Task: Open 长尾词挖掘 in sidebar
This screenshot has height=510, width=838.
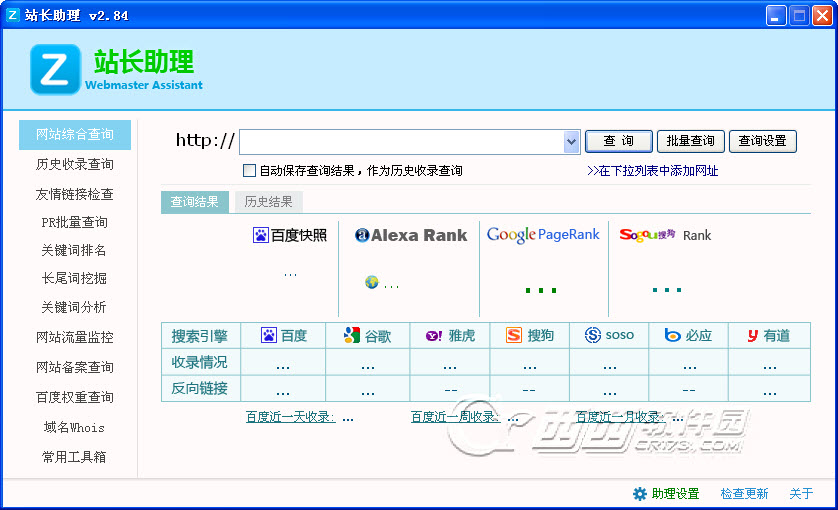Action: point(74,278)
